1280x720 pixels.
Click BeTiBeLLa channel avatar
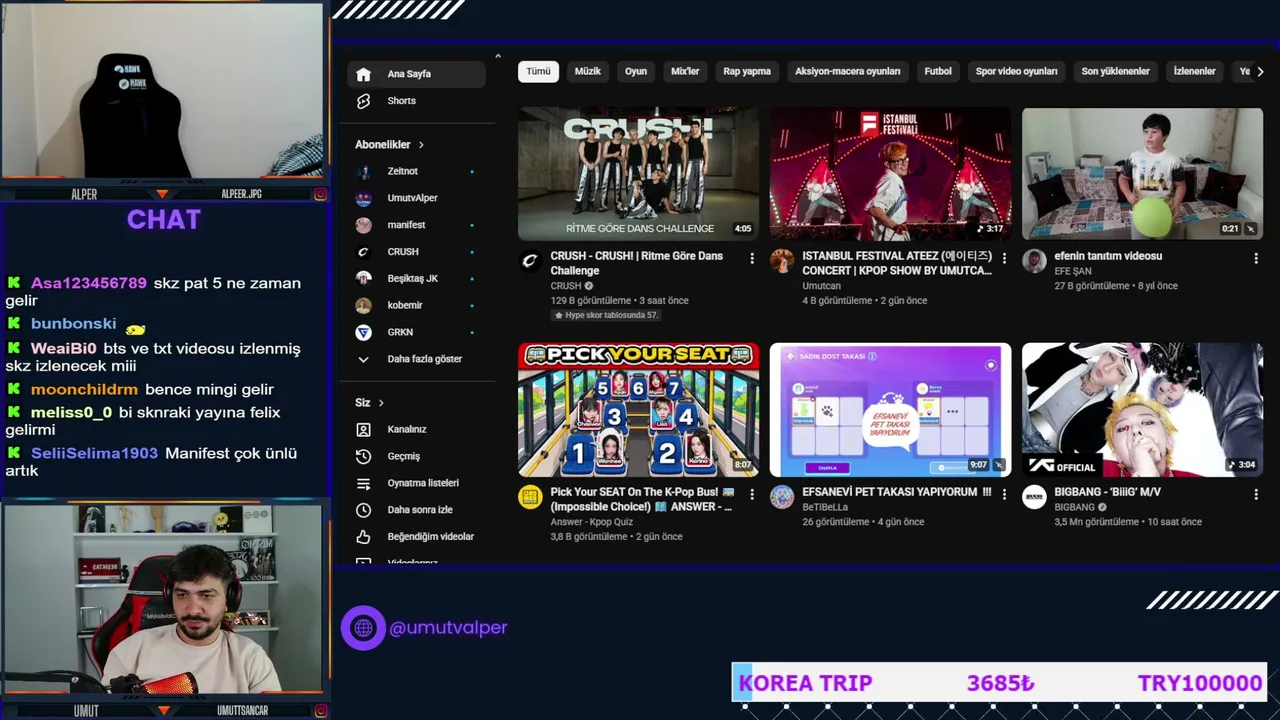pyautogui.click(x=782, y=497)
